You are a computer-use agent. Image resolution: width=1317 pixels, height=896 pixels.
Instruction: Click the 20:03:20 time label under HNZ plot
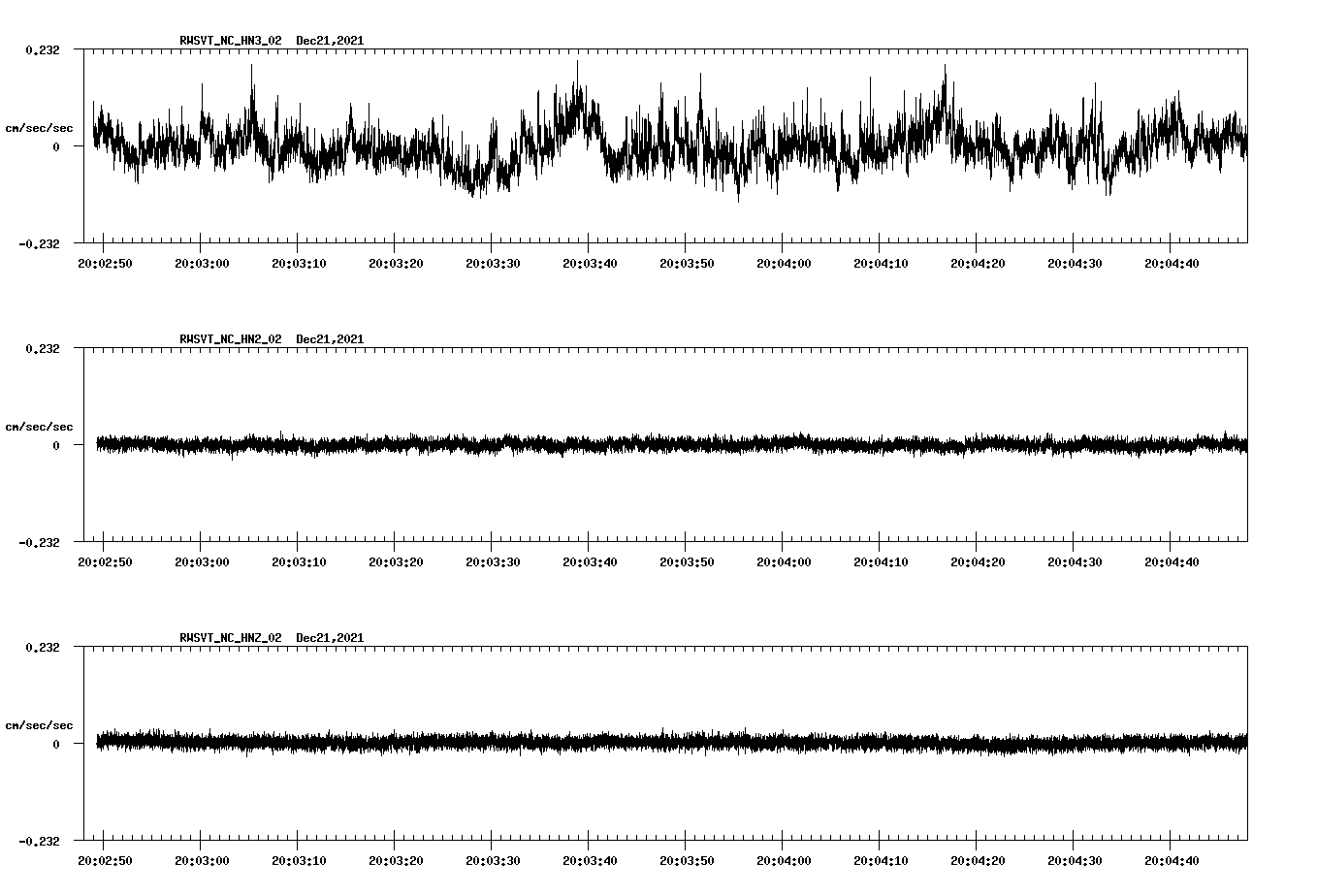click(x=396, y=860)
